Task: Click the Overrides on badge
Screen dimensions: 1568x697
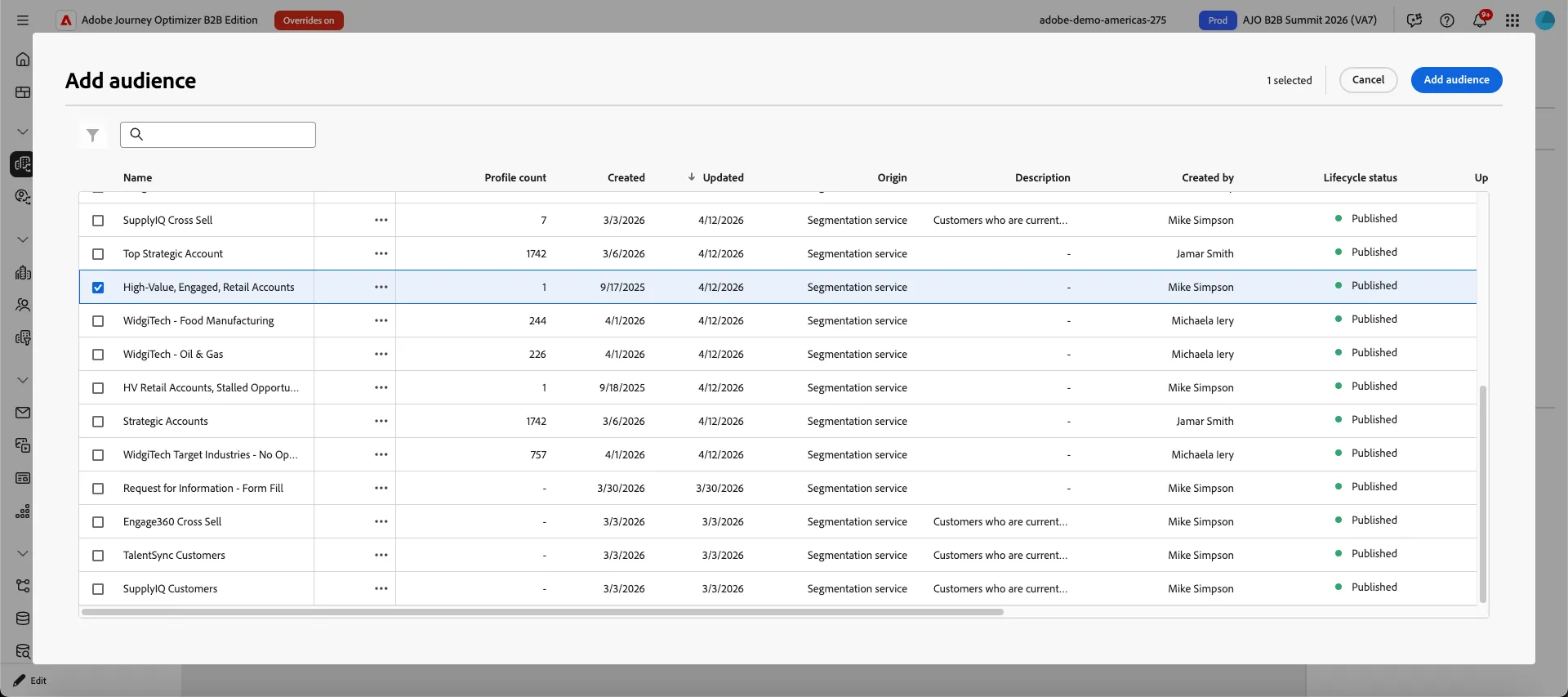Action: (309, 20)
